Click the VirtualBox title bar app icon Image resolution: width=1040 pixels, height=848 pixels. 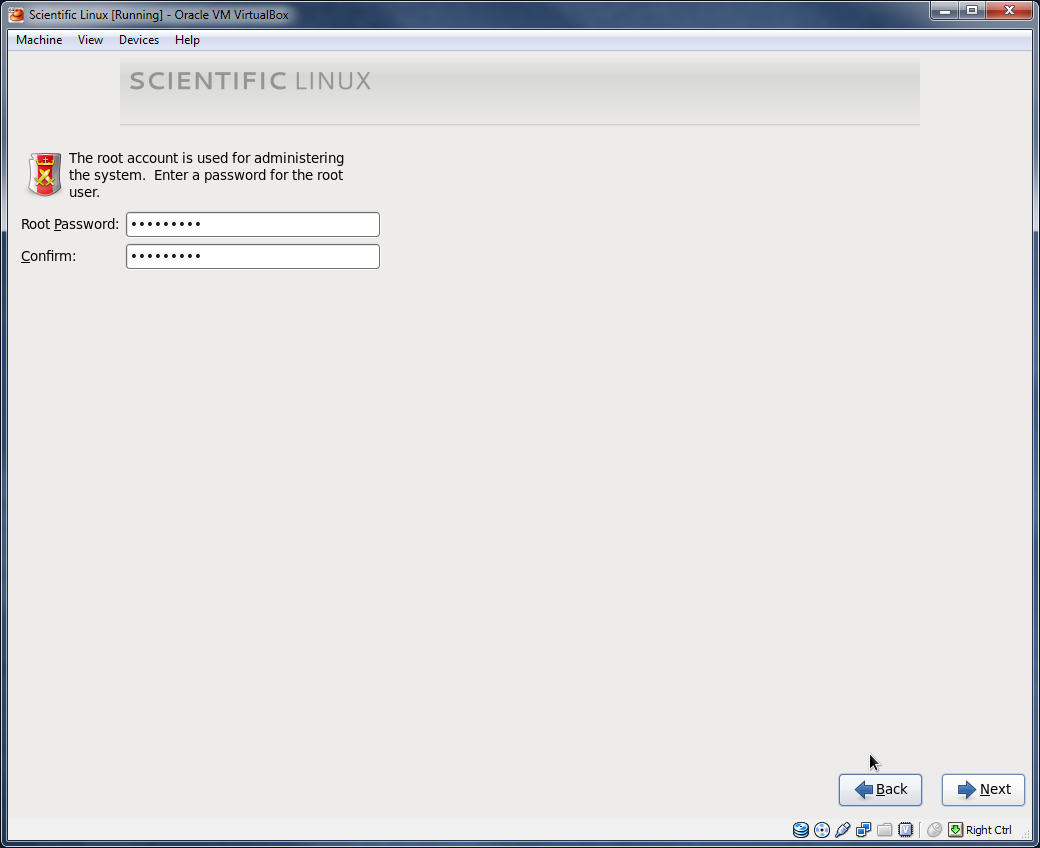click(16, 15)
